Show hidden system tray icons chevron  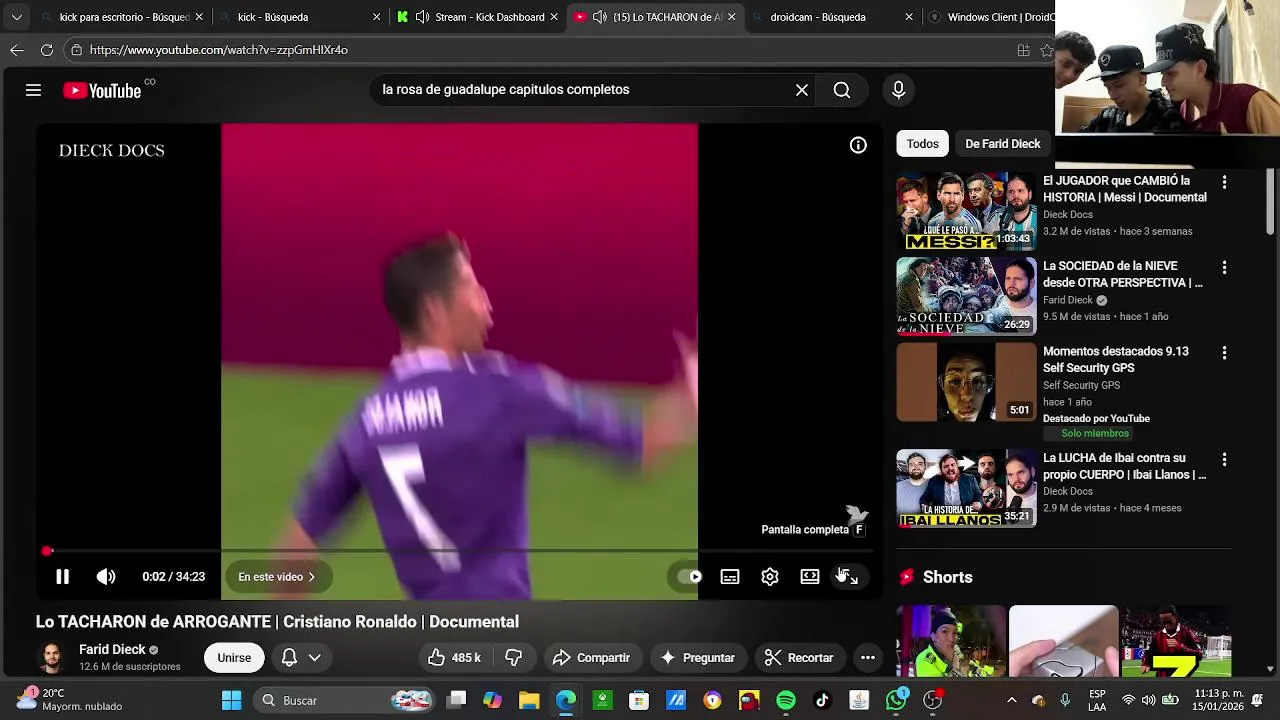(x=1011, y=701)
